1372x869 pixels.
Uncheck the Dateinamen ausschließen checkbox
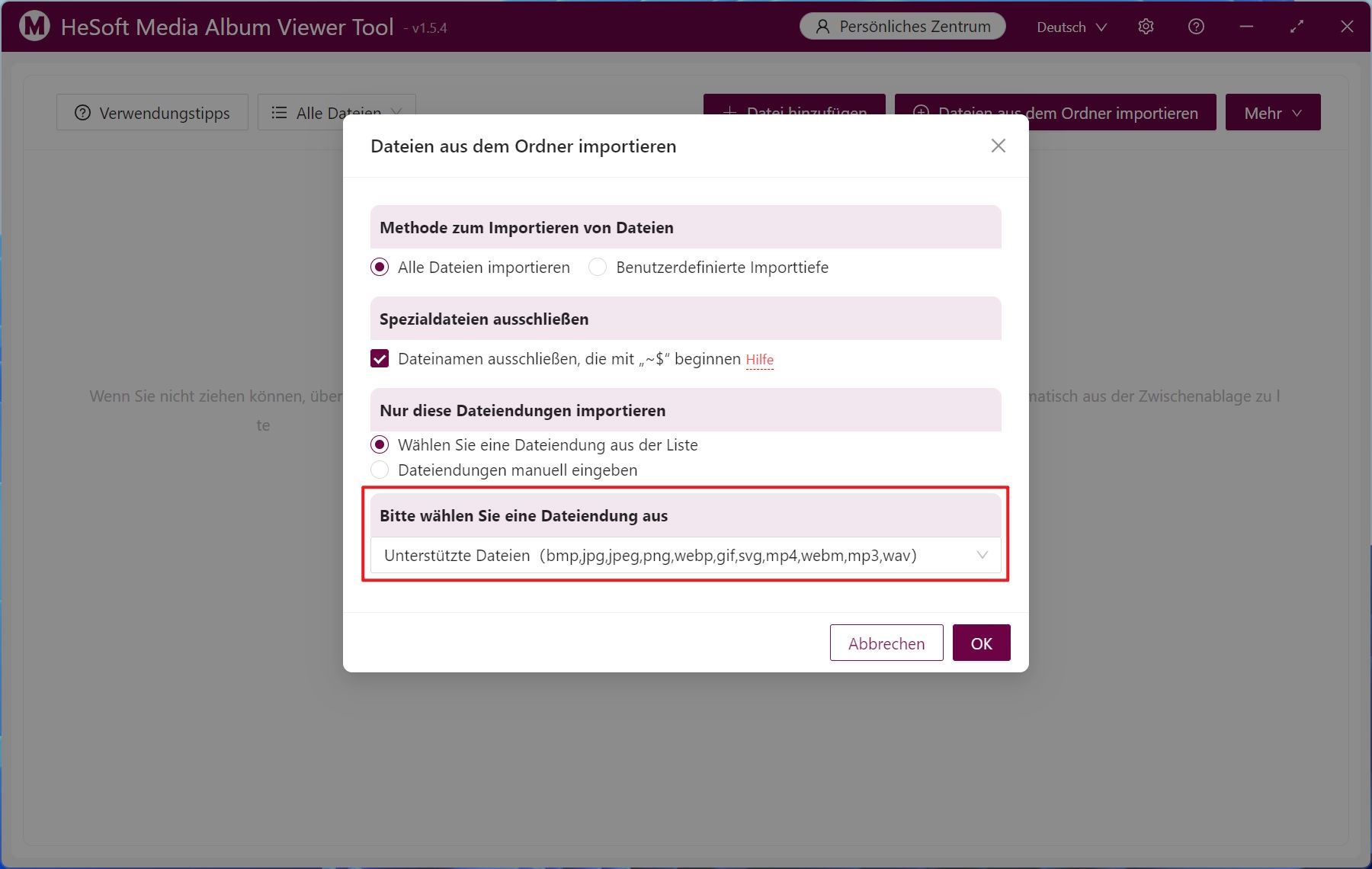pos(380,359)
